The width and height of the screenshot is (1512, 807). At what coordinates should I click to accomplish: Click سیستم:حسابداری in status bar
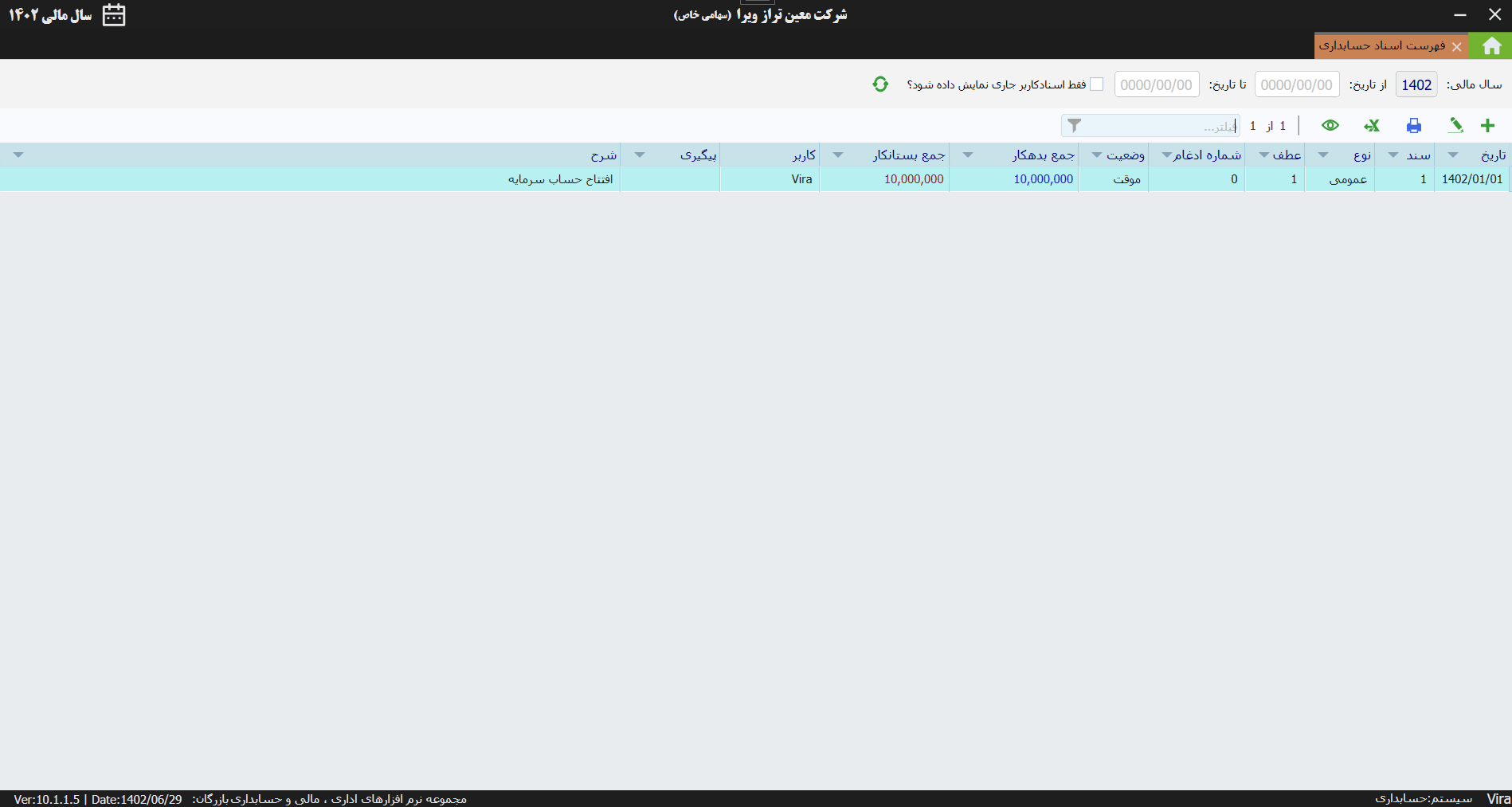[x=1424, y=798]
